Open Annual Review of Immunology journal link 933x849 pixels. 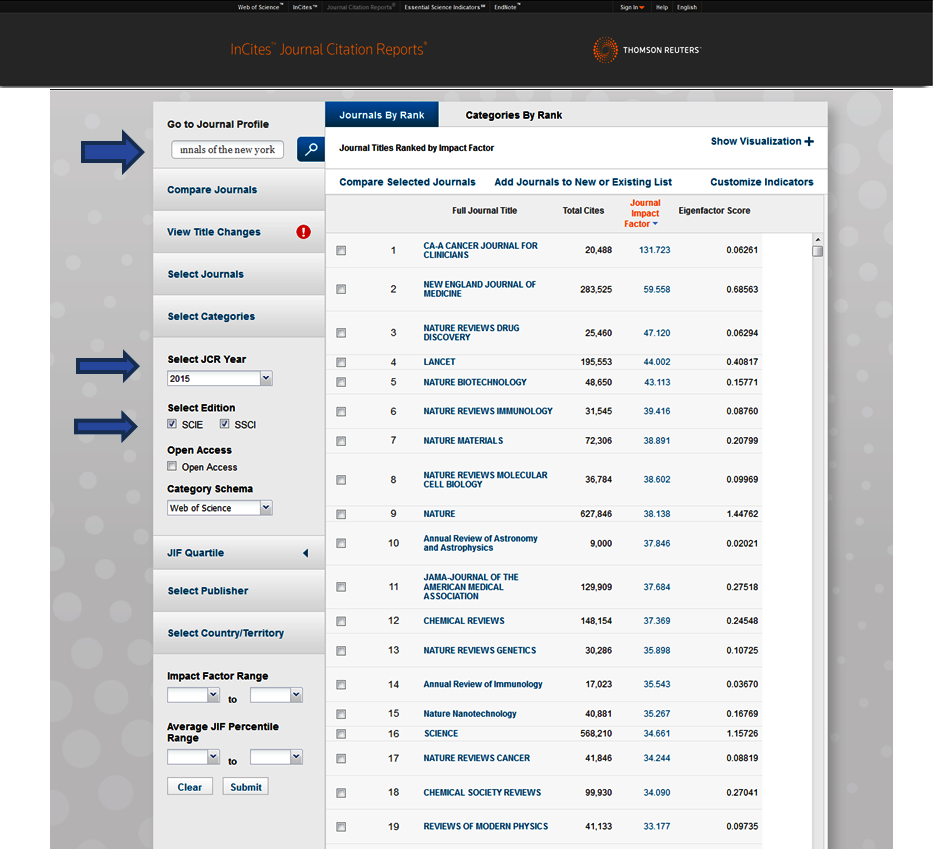point(483,684)
